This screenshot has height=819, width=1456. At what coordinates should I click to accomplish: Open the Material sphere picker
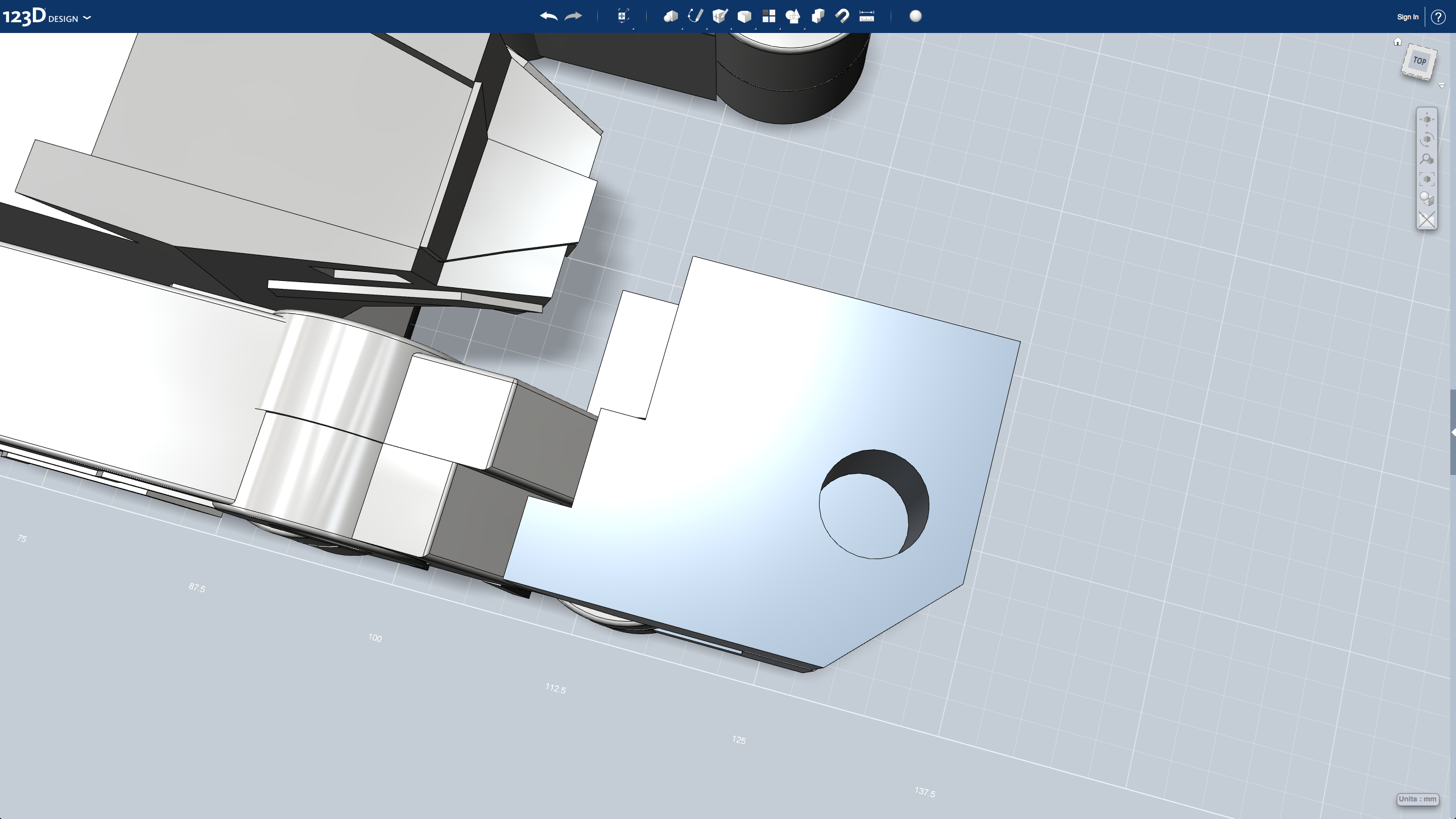(916, 16)
